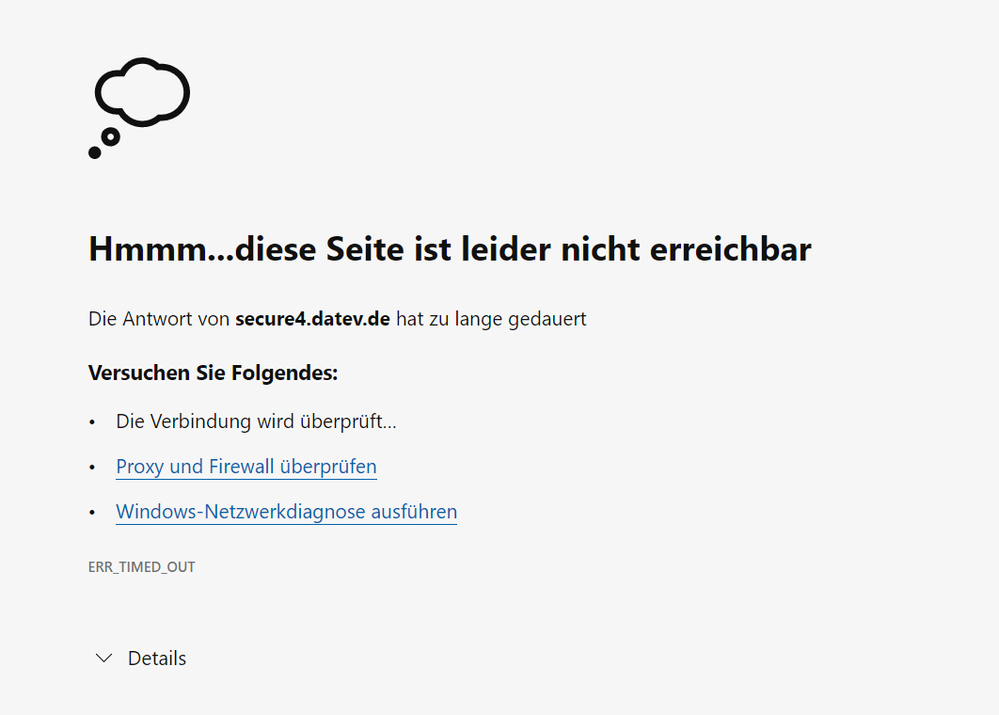Click the 'Versuchen Sie Folgendes:' subheading
999x715 pixels.
pos(213,373)
